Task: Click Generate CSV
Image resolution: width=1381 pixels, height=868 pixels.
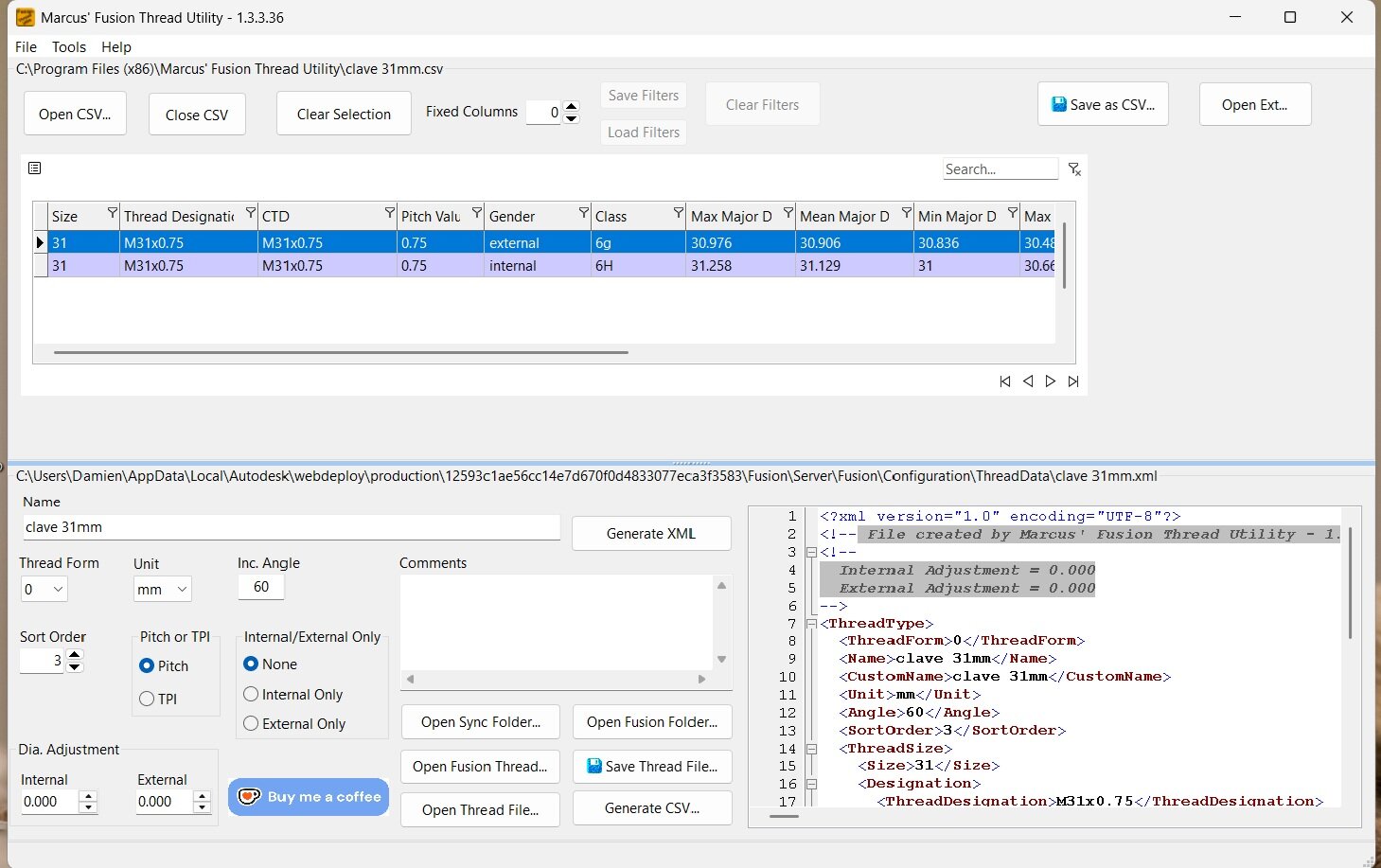Action: 652,807
